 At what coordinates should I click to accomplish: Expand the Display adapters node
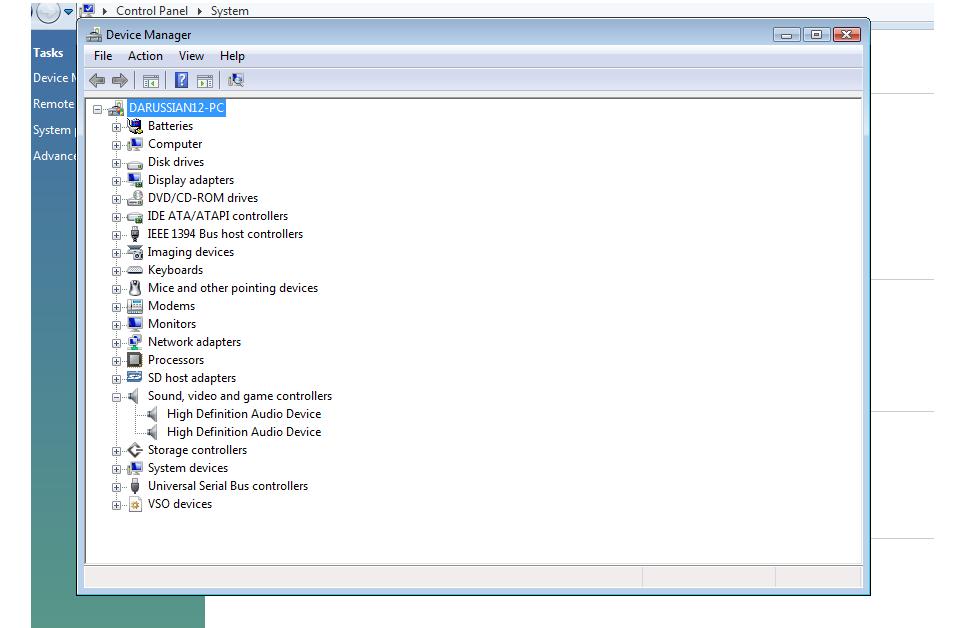(116, 181)
